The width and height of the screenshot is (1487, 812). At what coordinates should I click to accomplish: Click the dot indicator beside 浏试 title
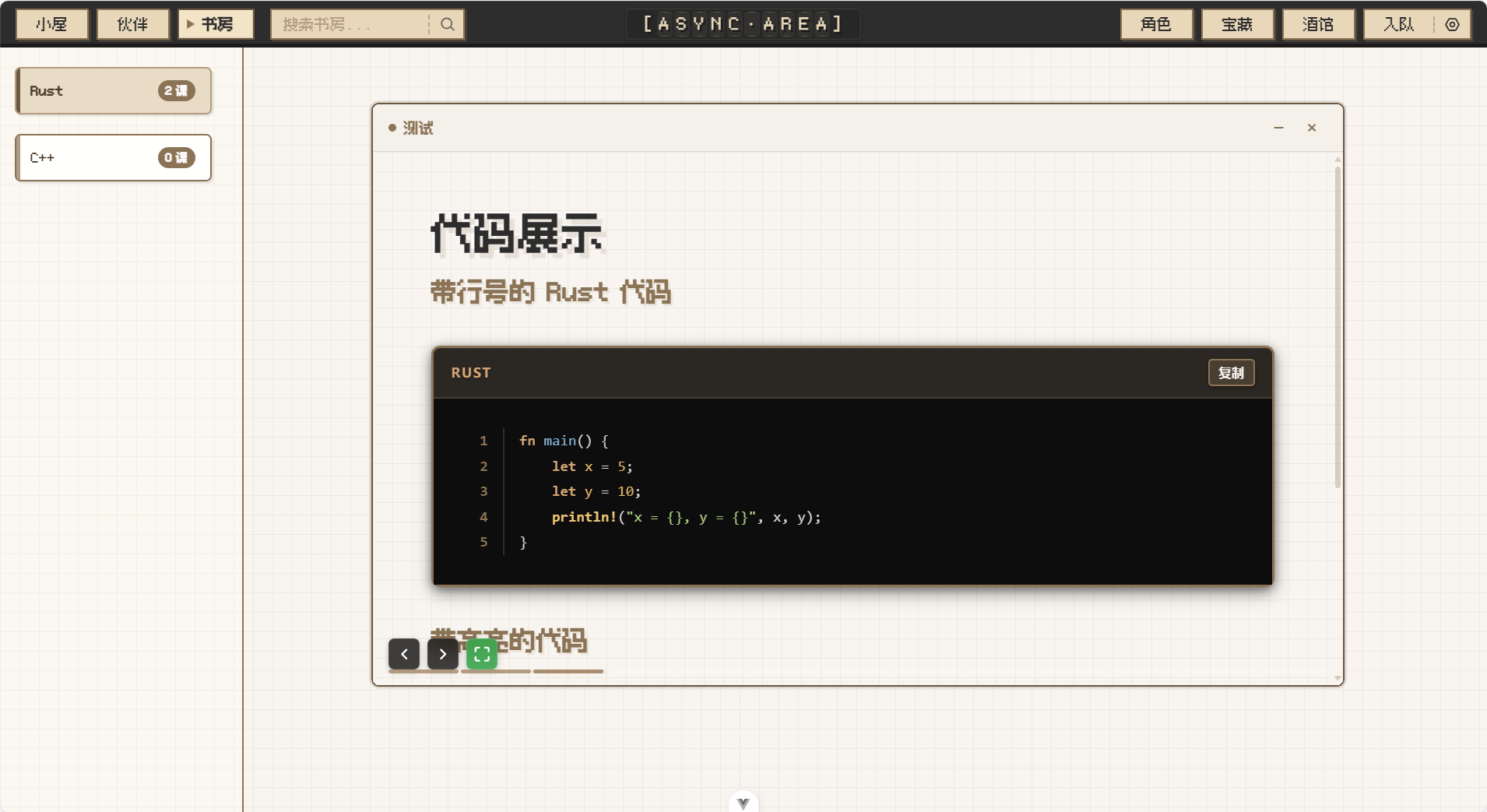coord(392,128)
